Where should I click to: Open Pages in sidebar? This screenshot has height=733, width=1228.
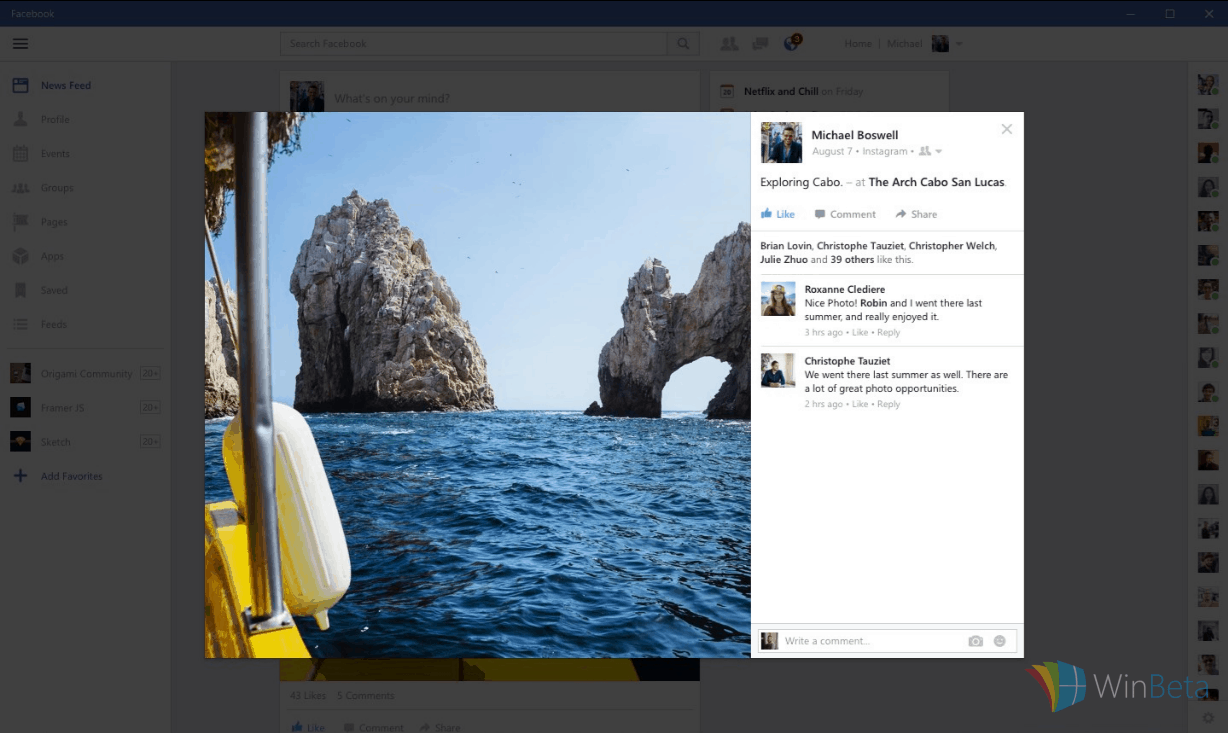[54, 222]
